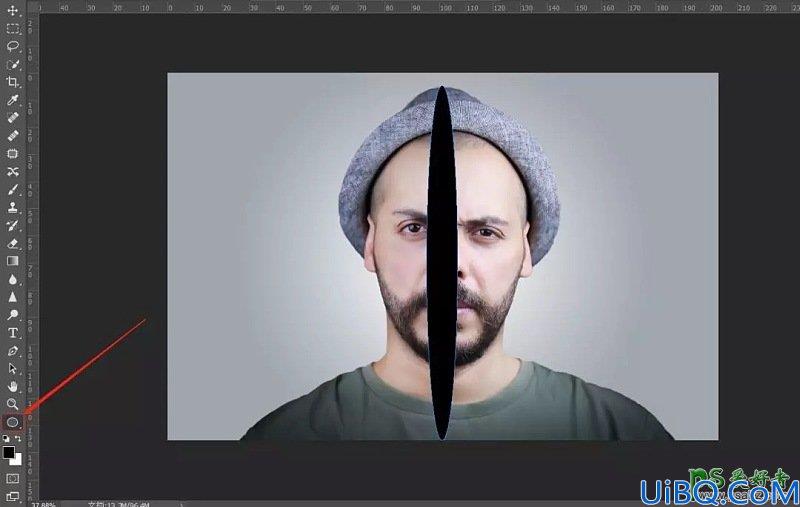Click the horizontal ruler at top
This screenshot has width=800, height=507.
point(419,7)
